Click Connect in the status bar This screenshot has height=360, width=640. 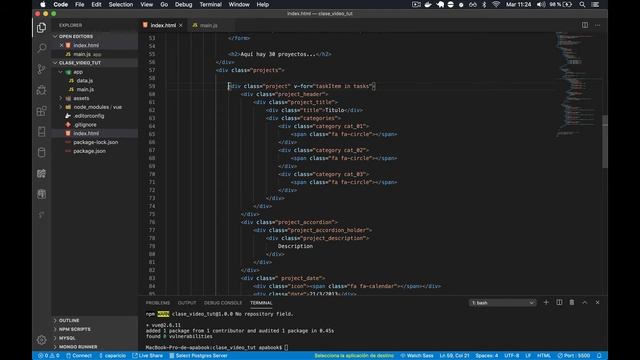point(79,356)
